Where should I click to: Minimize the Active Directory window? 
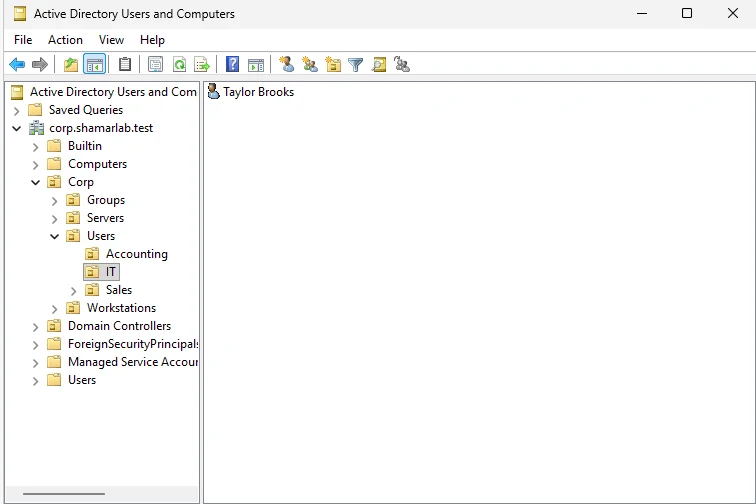(x=642, y=14)
